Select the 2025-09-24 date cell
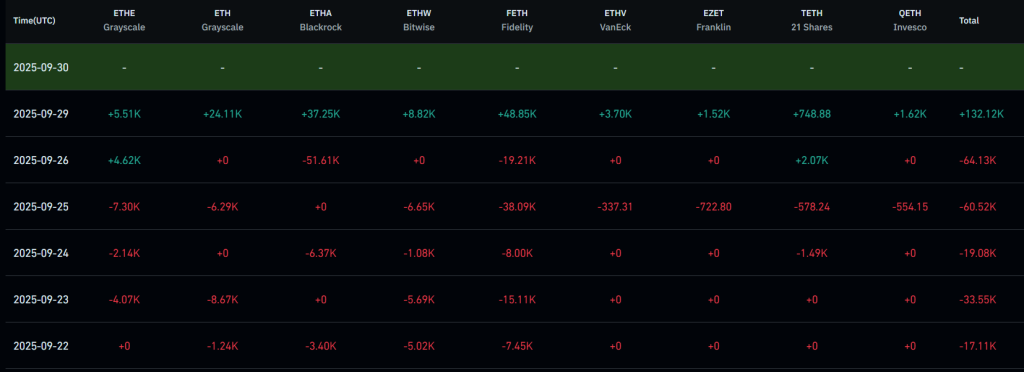 41,253
